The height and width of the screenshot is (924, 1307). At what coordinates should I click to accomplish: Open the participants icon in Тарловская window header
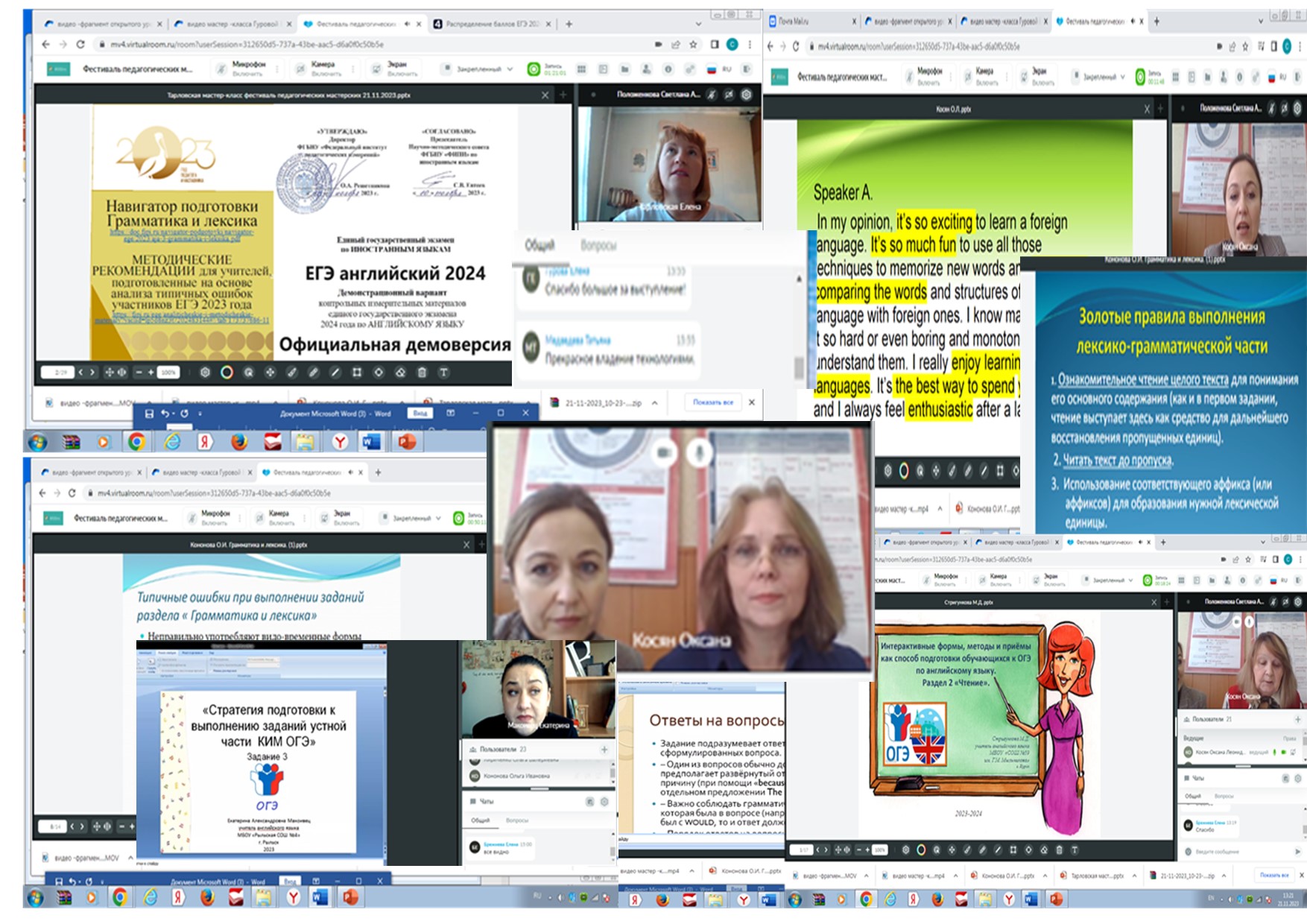[x=646, y=69]
